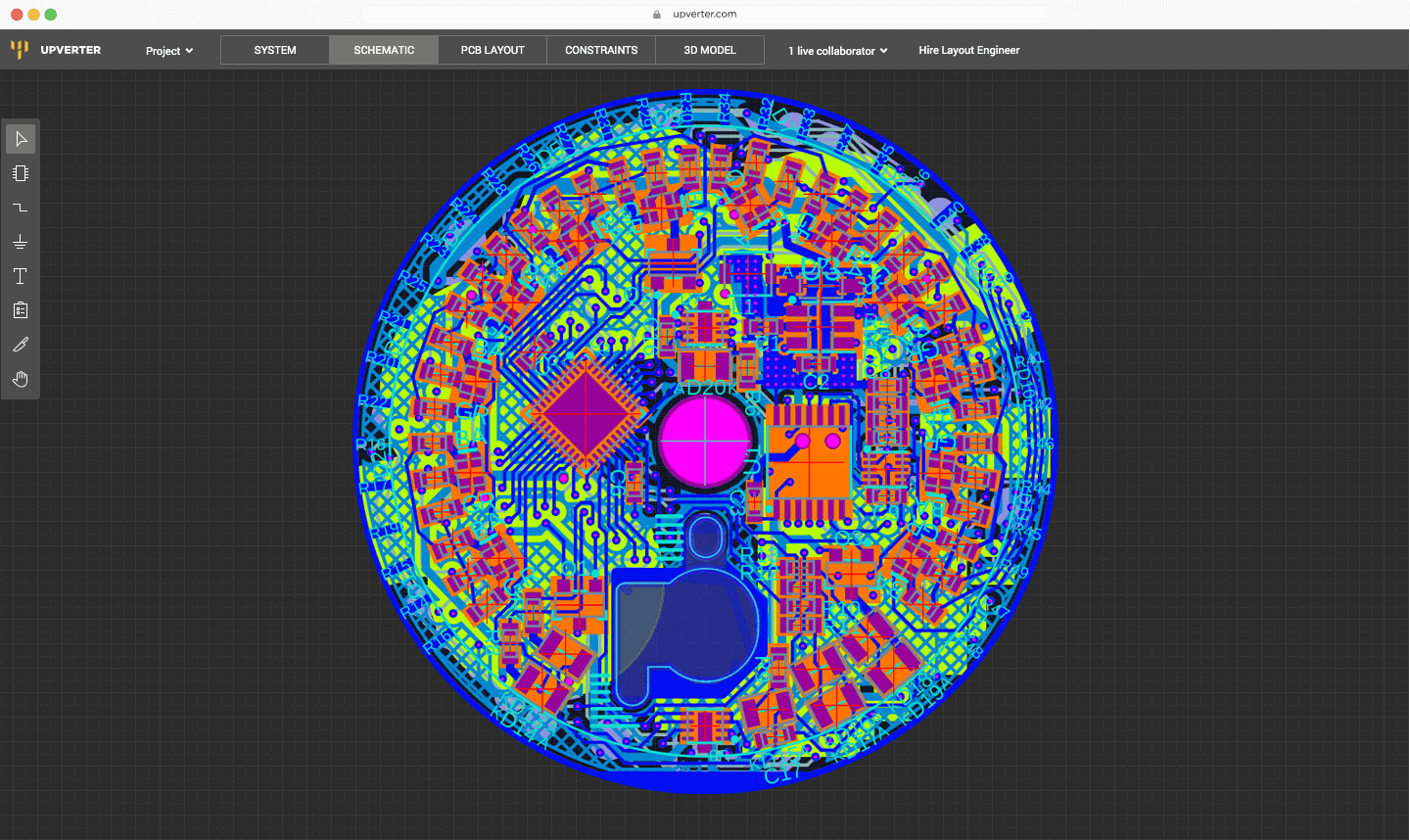
Task: Switch to the PCB LAYOUT tab
Action: click(492, 49)
